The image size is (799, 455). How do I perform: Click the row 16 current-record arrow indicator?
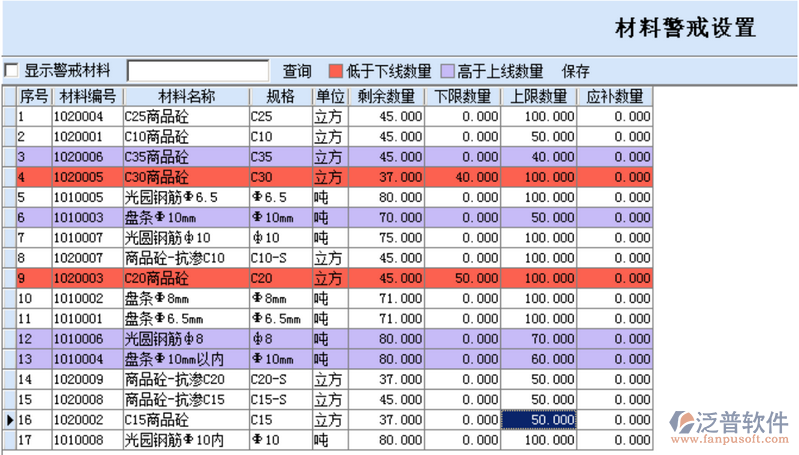(10, 420)
